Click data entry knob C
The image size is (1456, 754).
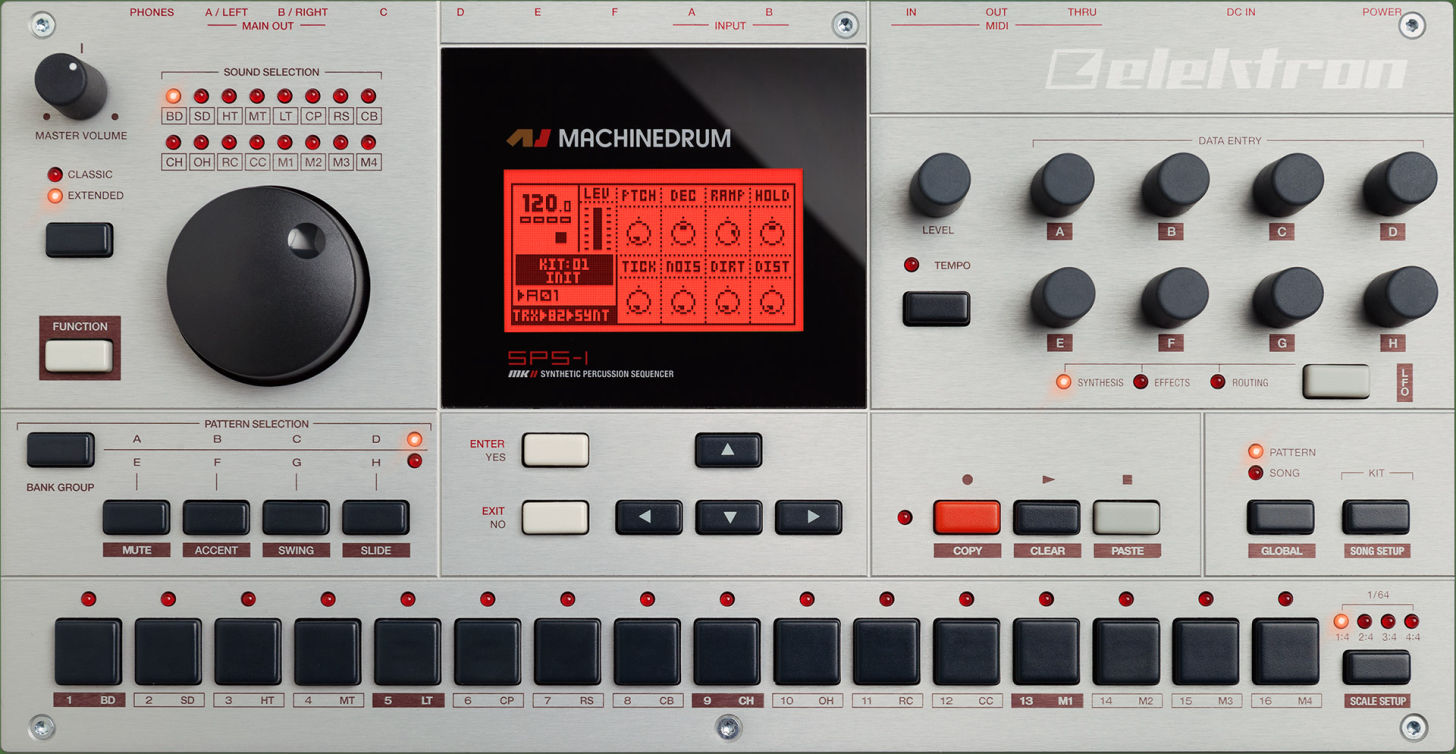pyautogui.click(x=1288, y=184)
